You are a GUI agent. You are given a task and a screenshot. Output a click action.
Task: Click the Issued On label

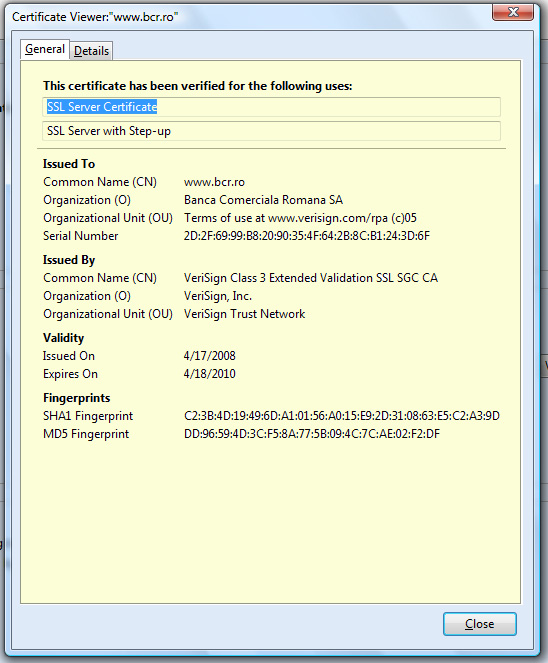pyautogui.click(x=68, y=356)
